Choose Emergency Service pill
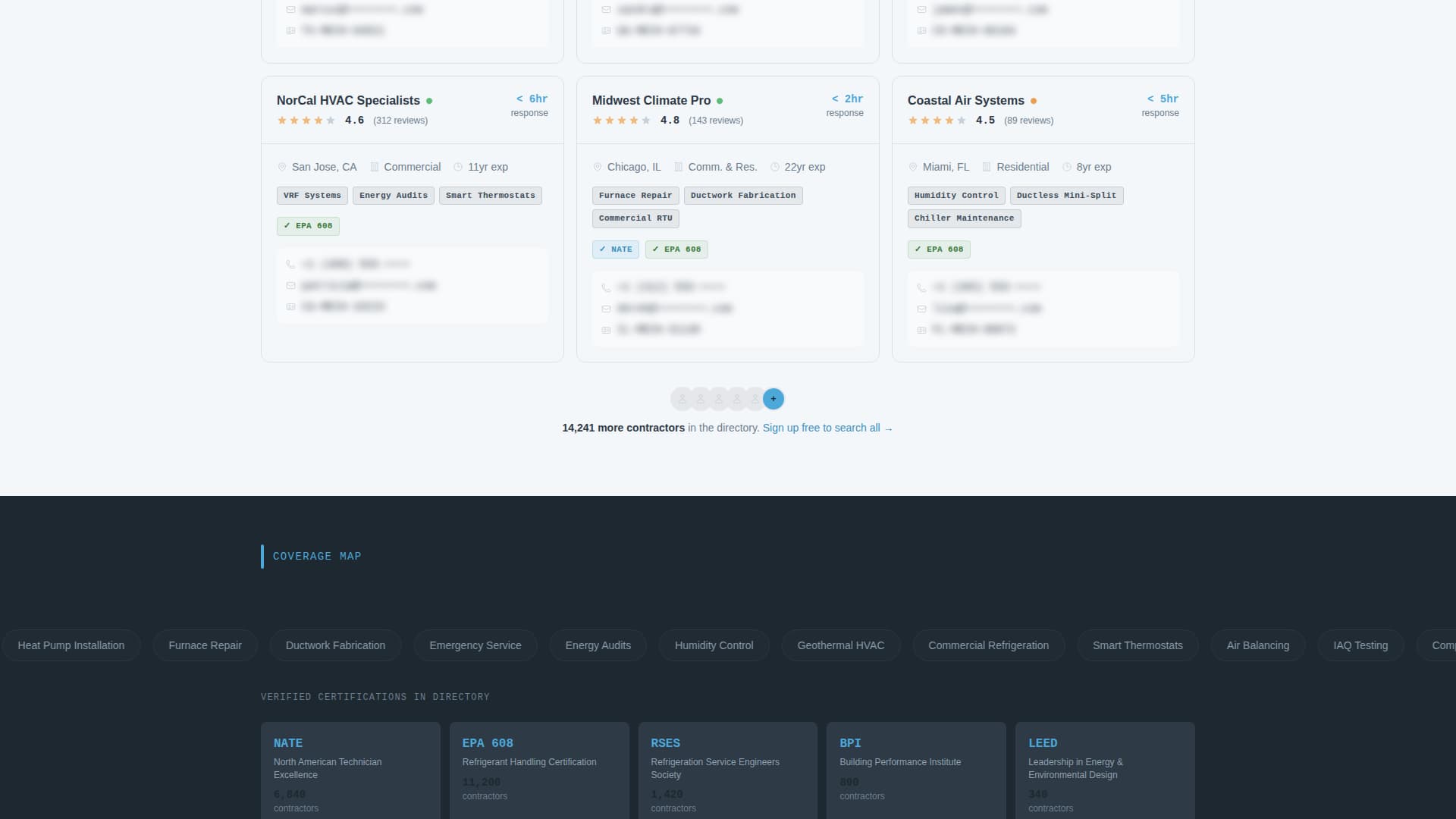Image resolution: width=1456 pixels, height=819 pixels. tap(475, 645)
